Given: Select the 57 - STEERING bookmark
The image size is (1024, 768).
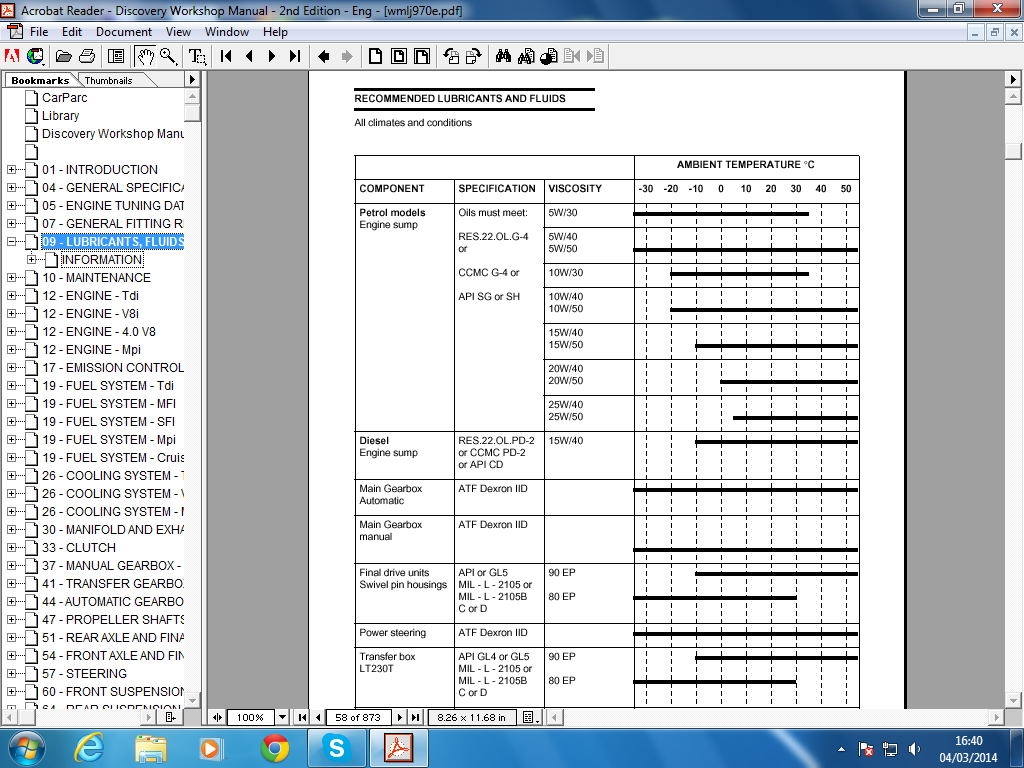Looking at the screenshot, I should click(x=84, y=674).
